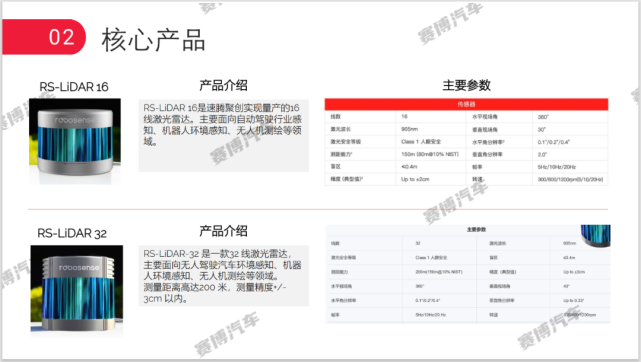Select the slide title "核心产品"
641x362 pixels.
[153, 40]
